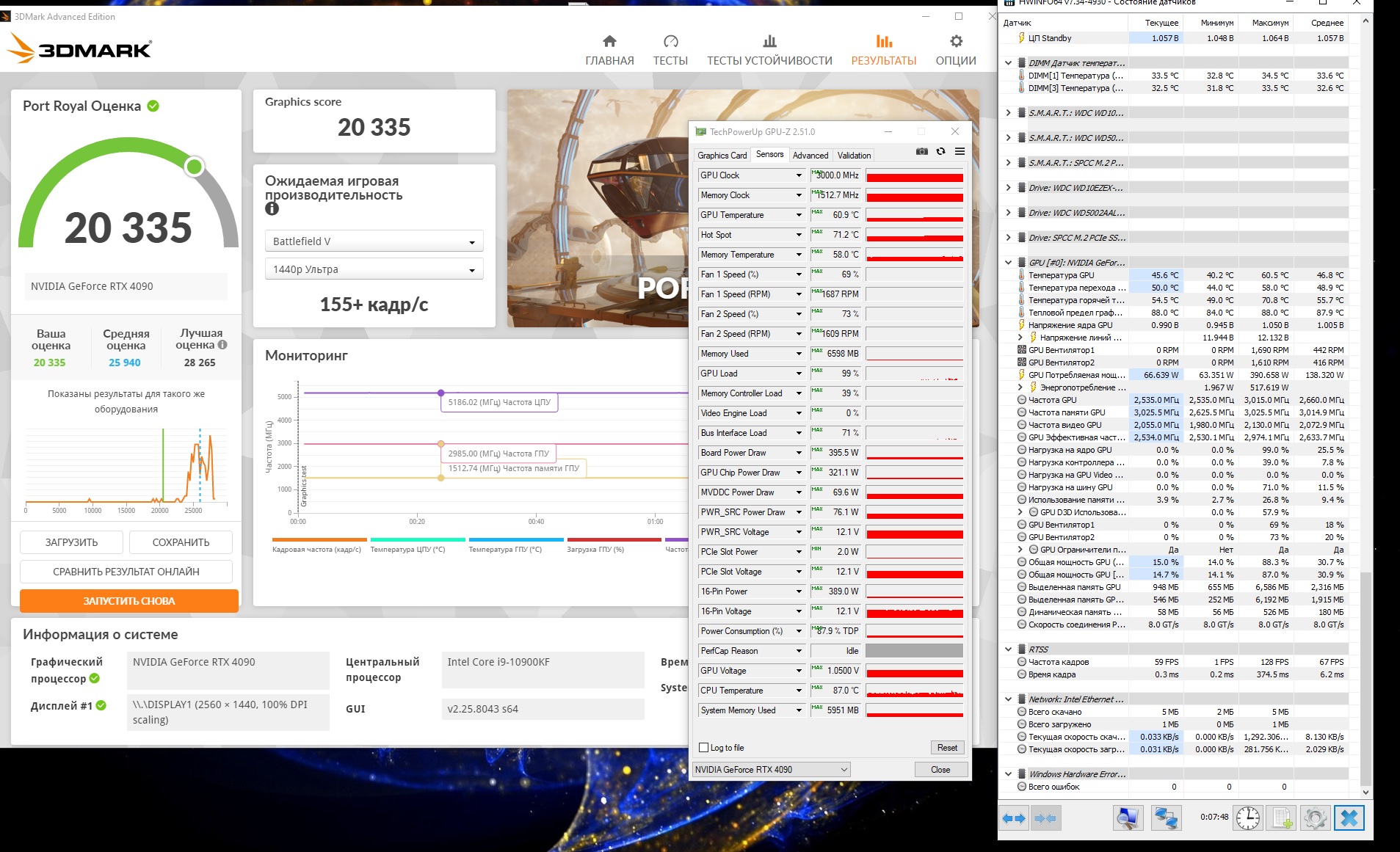Click the СОХРАНИТЬ button
This screenshot has height=852, width=1400.
(x=181, y=542)
